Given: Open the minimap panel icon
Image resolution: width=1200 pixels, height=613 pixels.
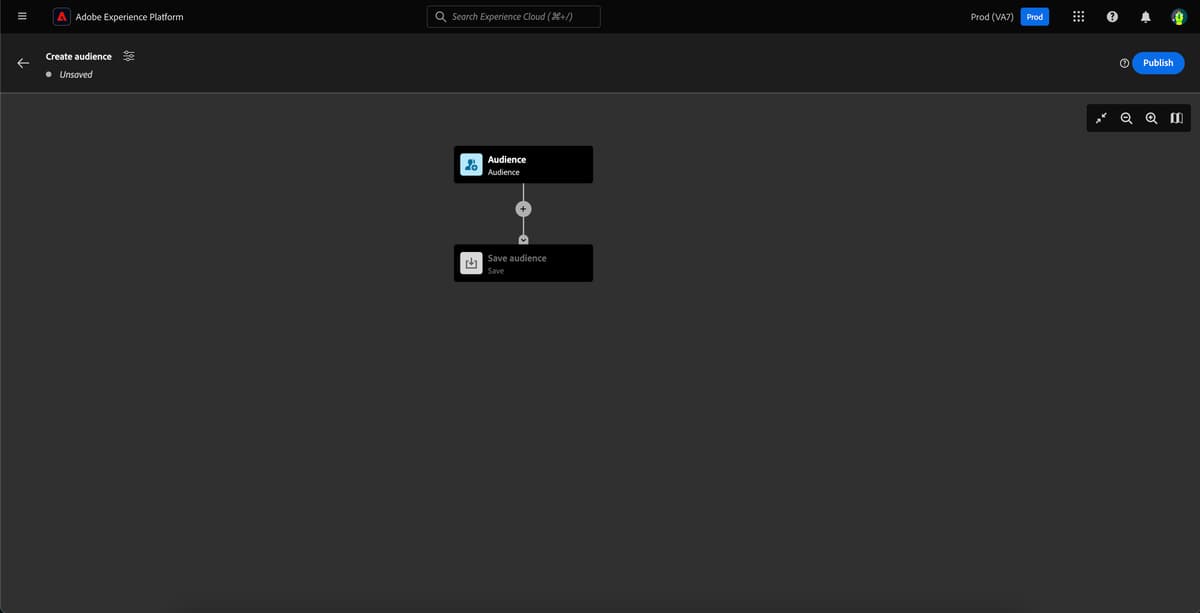Looking at the screenshot, I should (x=1176, y=118).
